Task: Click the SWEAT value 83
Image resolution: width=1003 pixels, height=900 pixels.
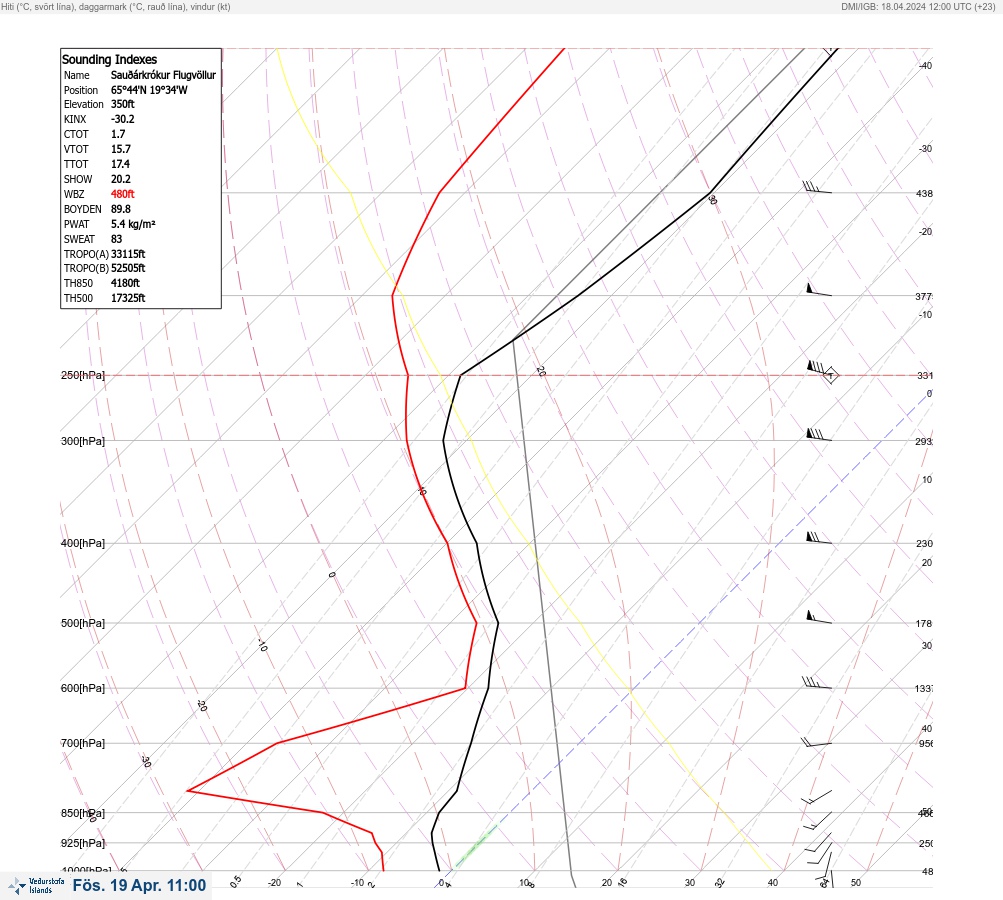Action: coord(116,239)
